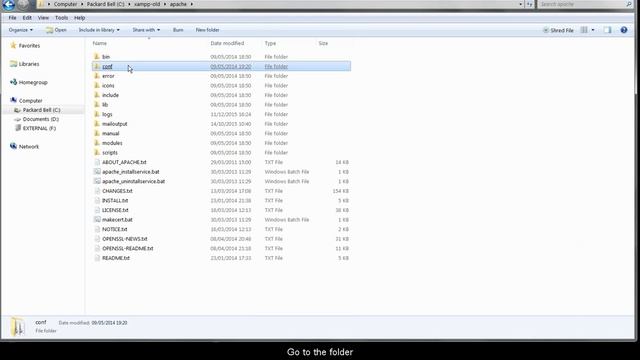The height and width of the screenshot is (360, 640).
Task: Click the icons folder icon
Action: 97,85
